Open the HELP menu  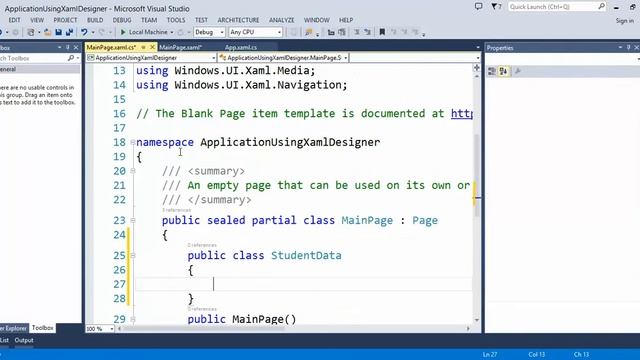[x=346, y=20]
